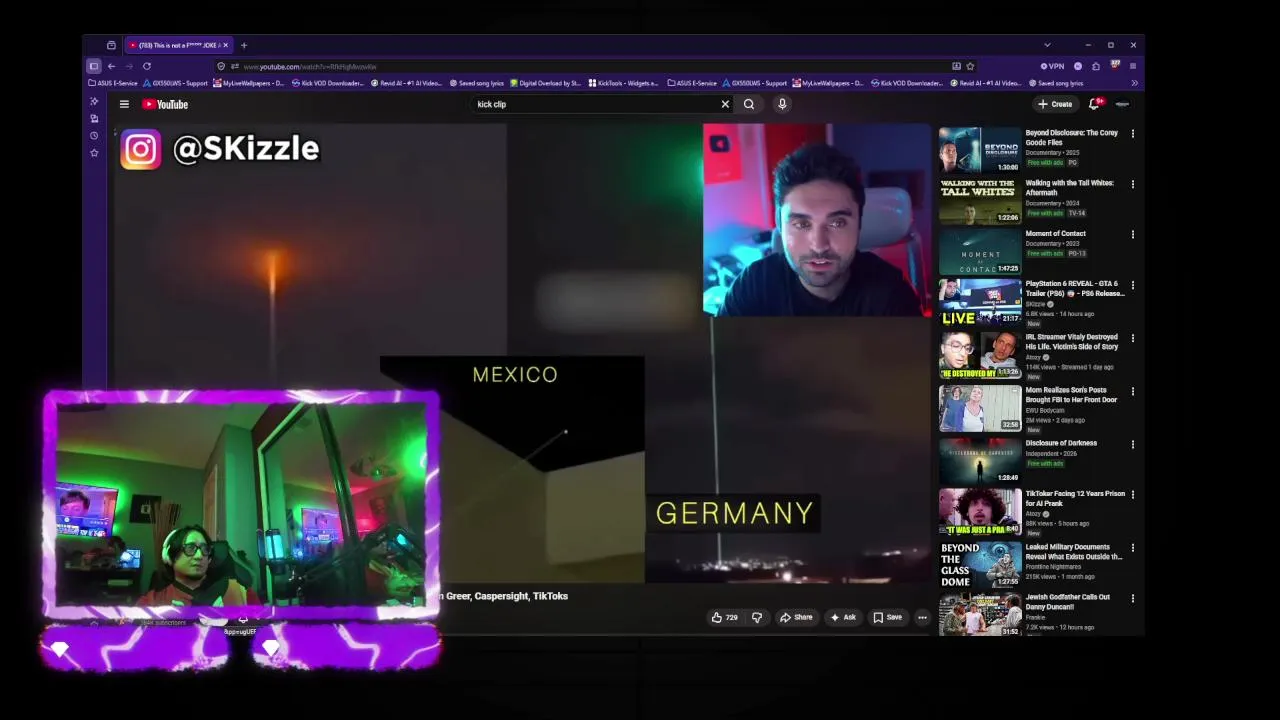Open more actions ellipsis under video
This screenshot has height=720, width=1280.
[x=922, y=617]
